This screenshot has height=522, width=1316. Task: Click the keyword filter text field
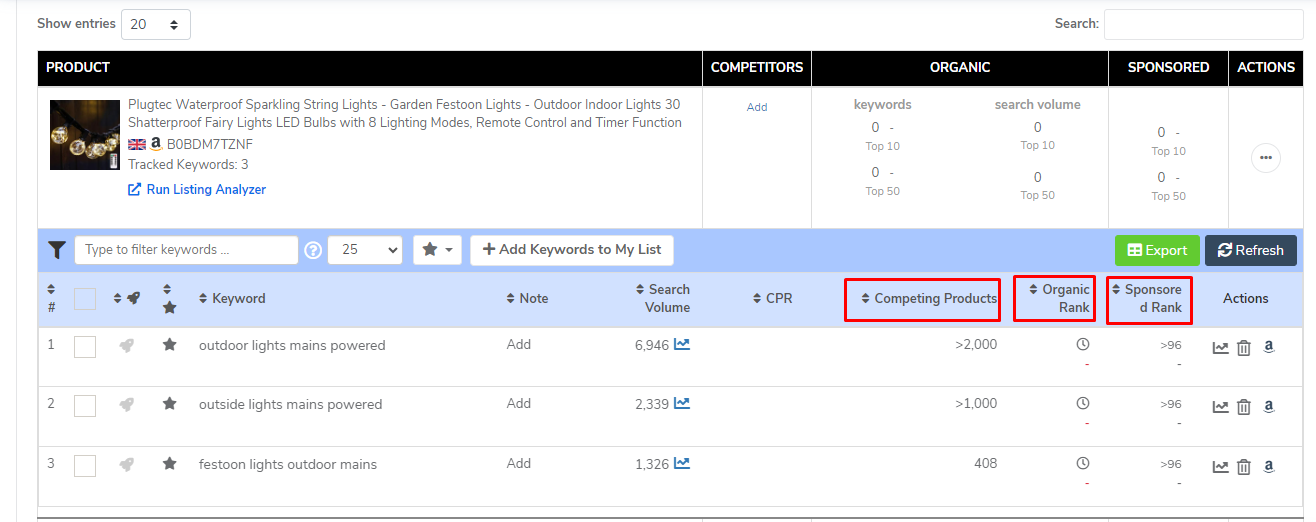186,250
